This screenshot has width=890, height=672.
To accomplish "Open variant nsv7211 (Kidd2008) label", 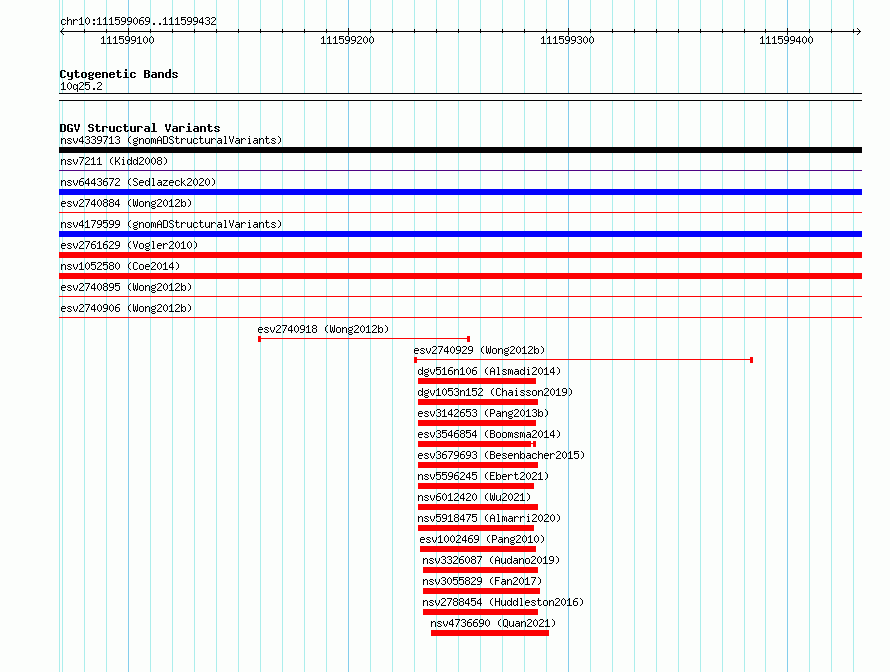I will click(114, 161).
